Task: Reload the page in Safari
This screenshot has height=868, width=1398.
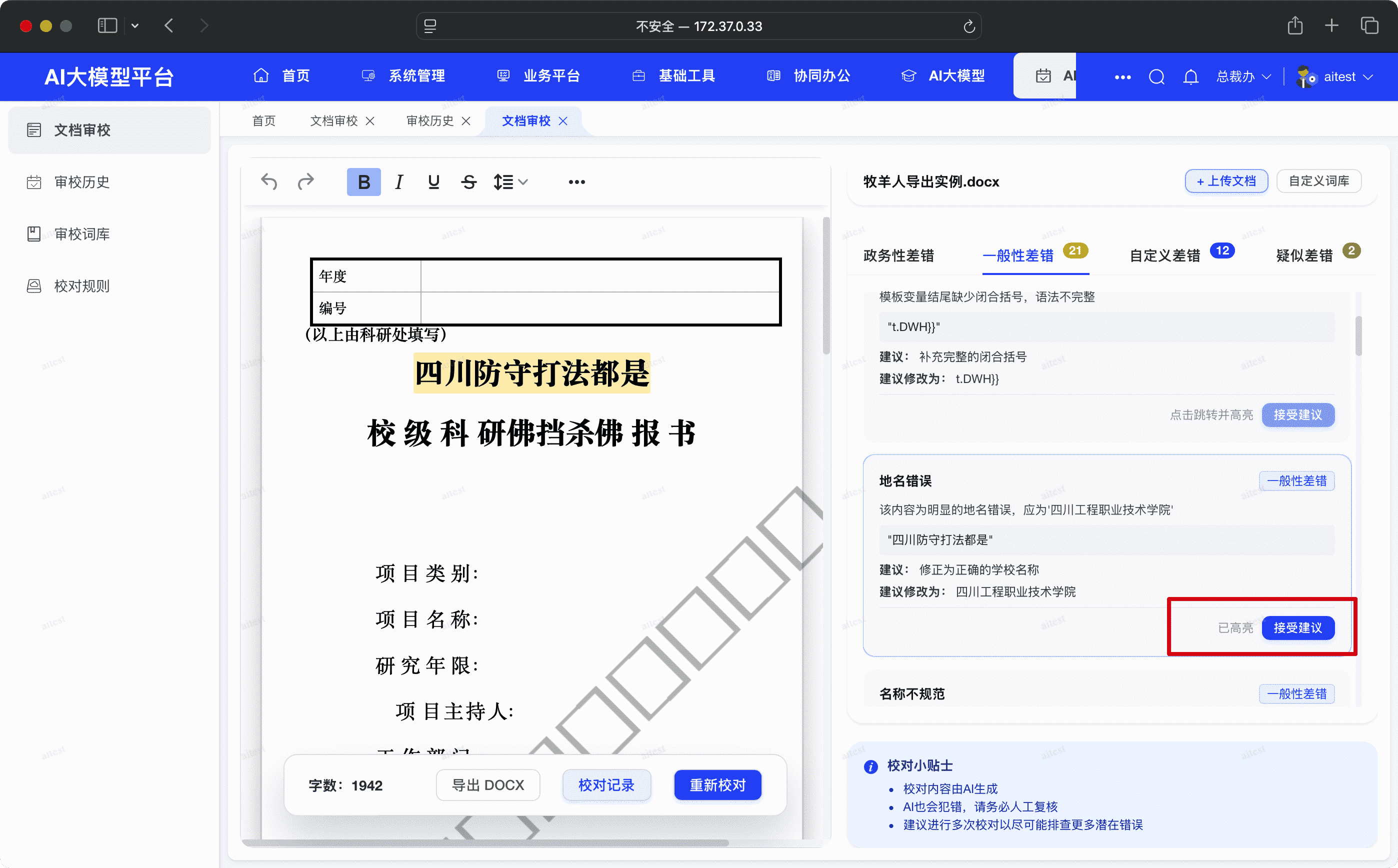Action: click(968, 26)
